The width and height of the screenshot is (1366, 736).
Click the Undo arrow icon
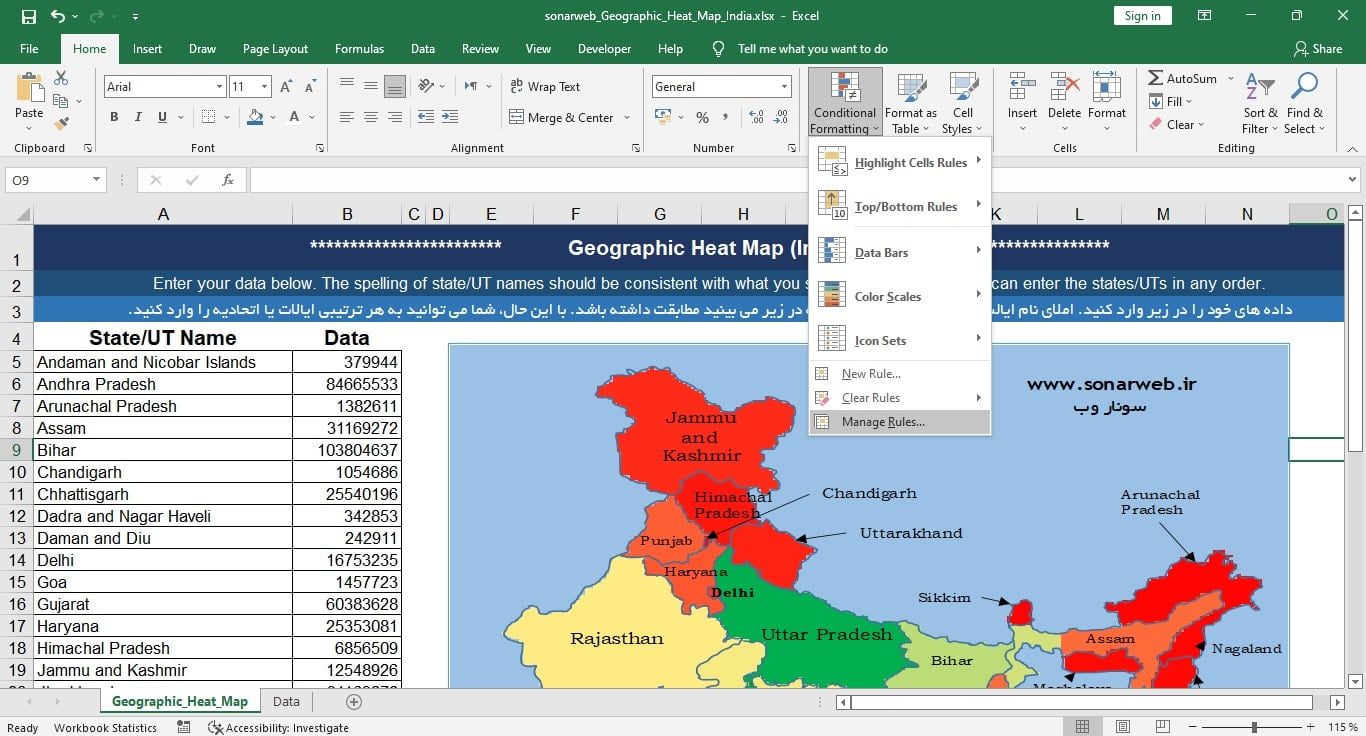click(x=58, y=16)
